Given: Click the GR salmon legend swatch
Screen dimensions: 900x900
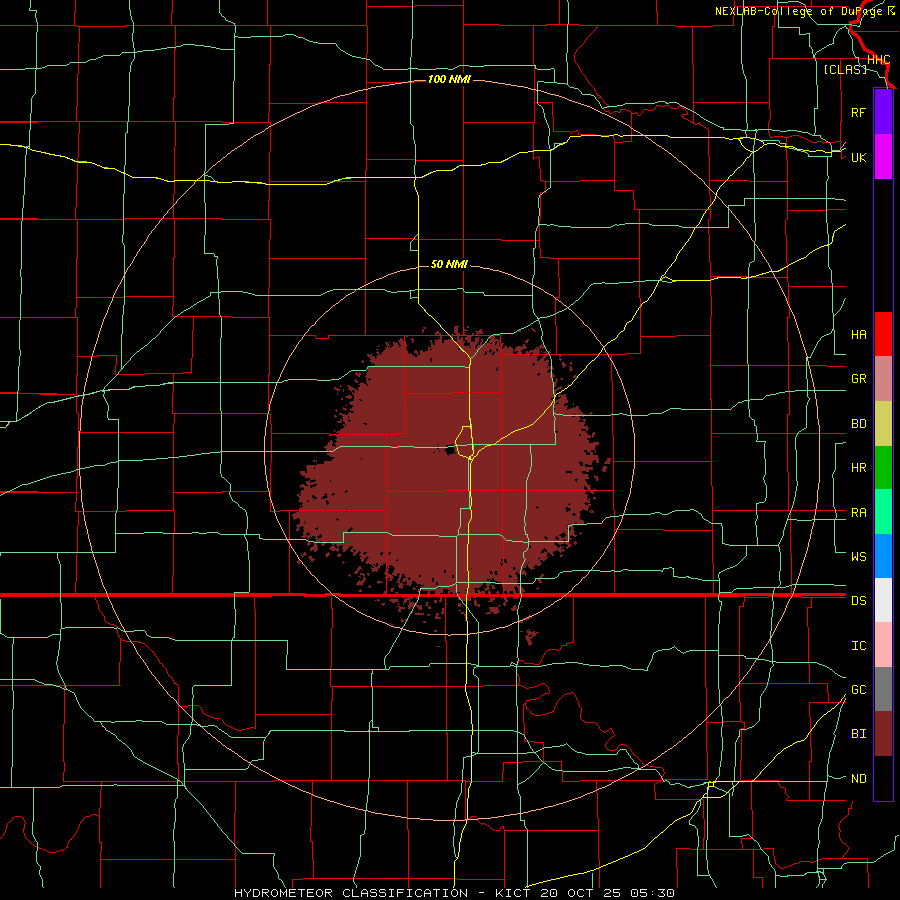Looking at the screenshot, I should pyautogui.click(x=883, y=378).
